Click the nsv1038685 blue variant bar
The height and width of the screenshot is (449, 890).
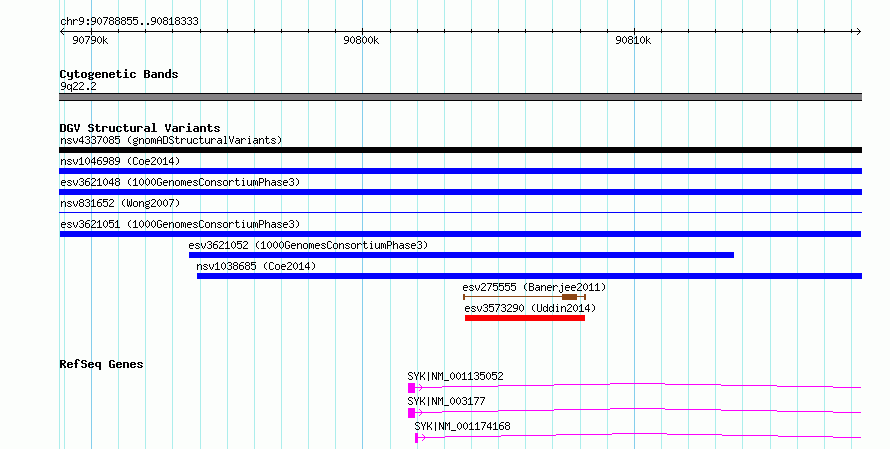(529, 276)
